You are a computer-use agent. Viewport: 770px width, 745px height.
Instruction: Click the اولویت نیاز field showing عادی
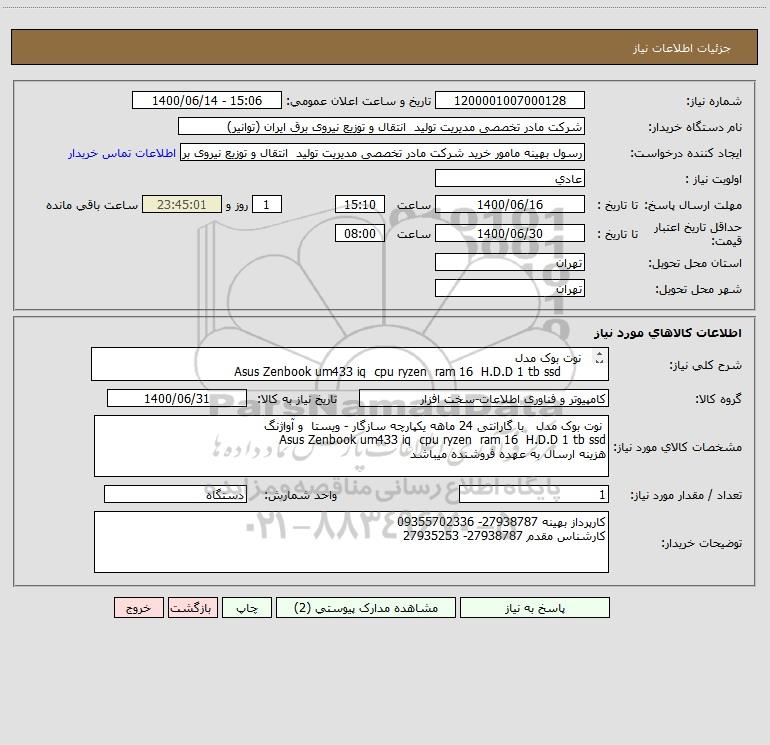click(x=510, y=178)
